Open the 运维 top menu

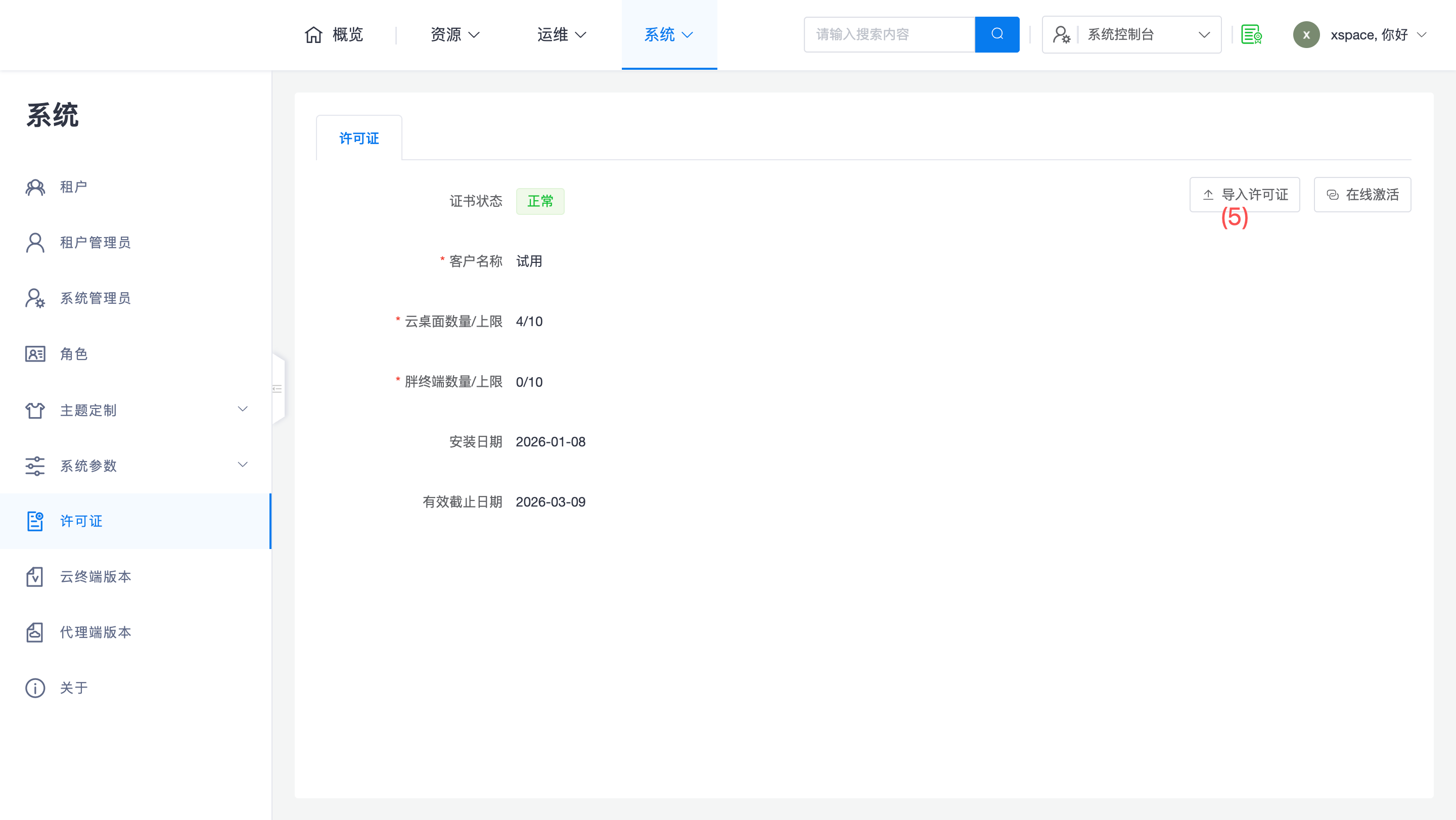(x=561, y=34)
